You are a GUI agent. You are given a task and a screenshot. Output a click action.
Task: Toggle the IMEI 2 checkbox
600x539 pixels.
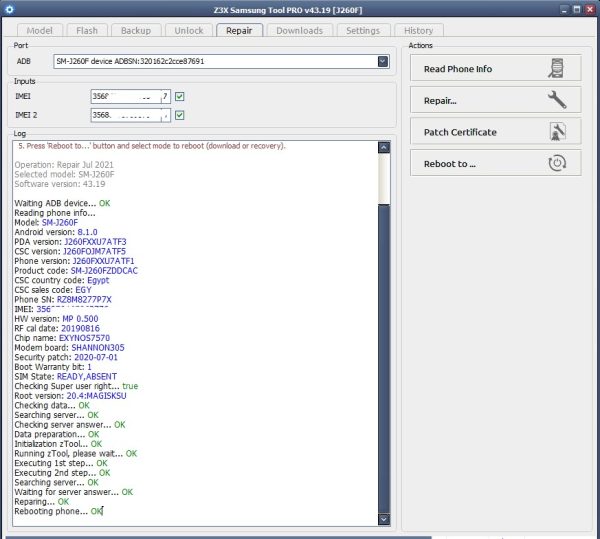pyautogui.click(x=179, y=115)
